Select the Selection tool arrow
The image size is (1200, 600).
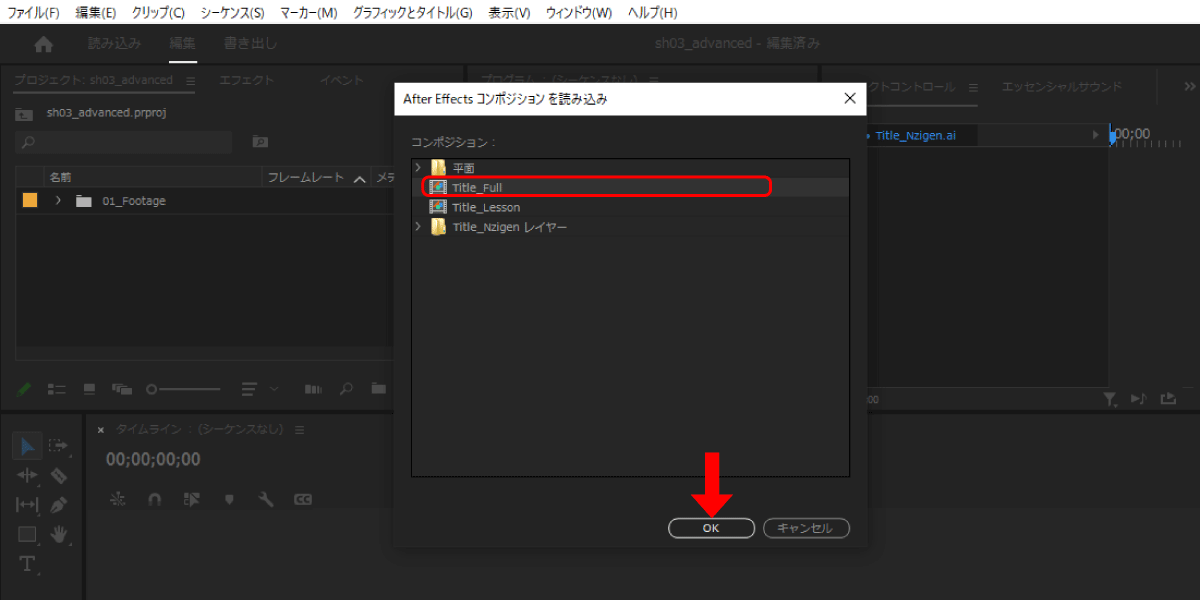[x=27, y=446]
